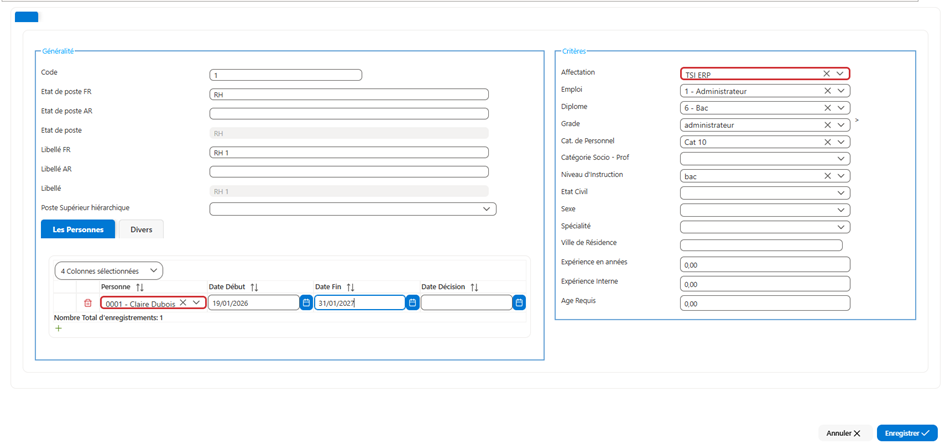945x444 pixels.
Task: Focus the Ville de Résidence field
Action: [761, 245]
